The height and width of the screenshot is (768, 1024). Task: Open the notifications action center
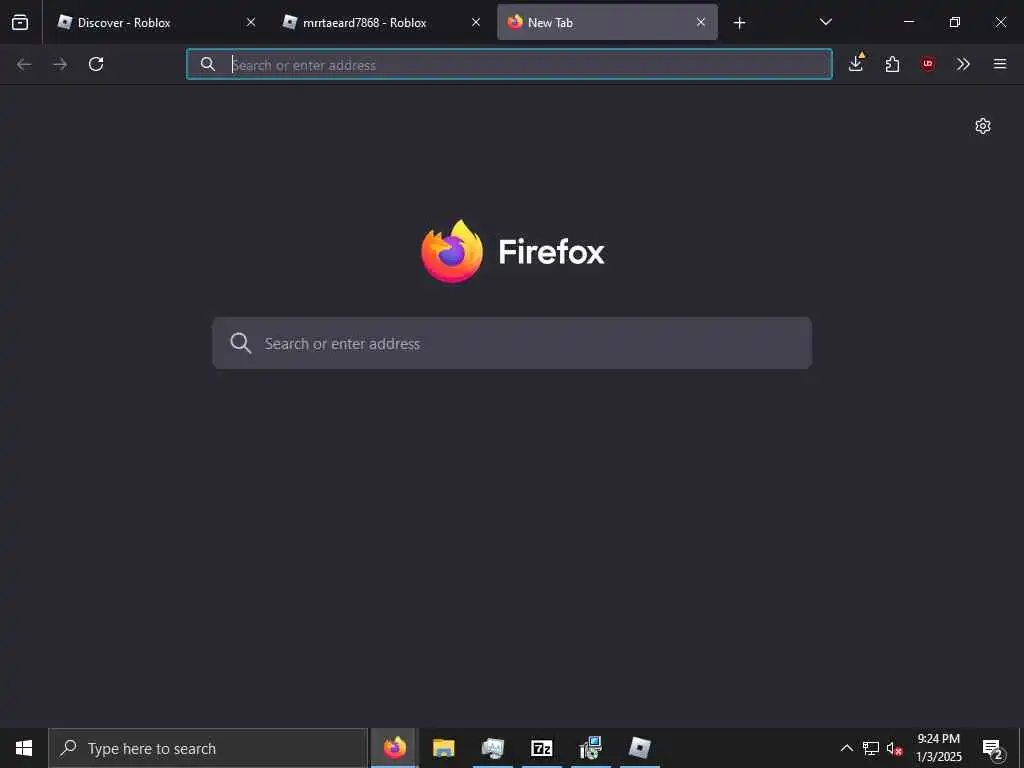[x=993, y=749]
